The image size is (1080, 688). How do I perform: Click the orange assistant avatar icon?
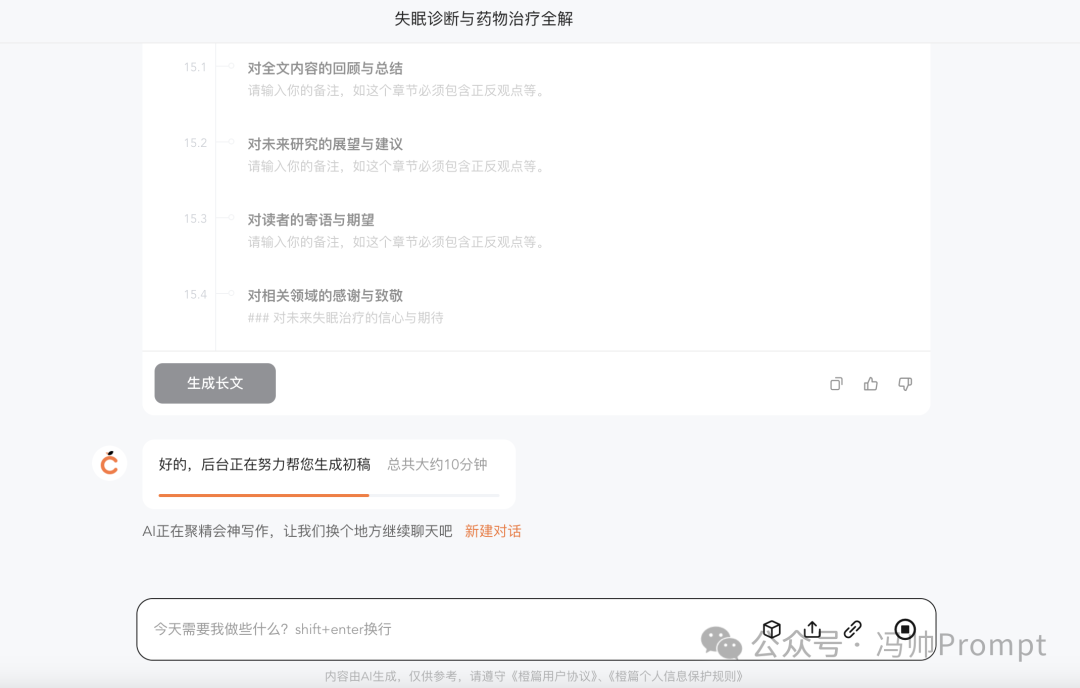(x=109, y=462)
